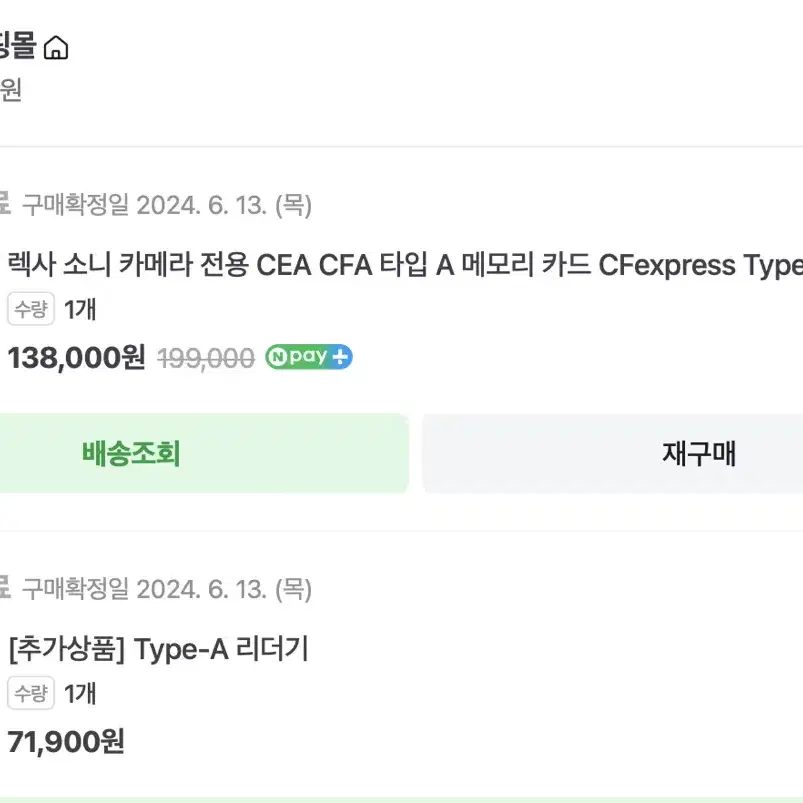Open the [추가상품] Type-A 리더기 product
The width and height of the screenshot is (803, 803).
(159, 649)
